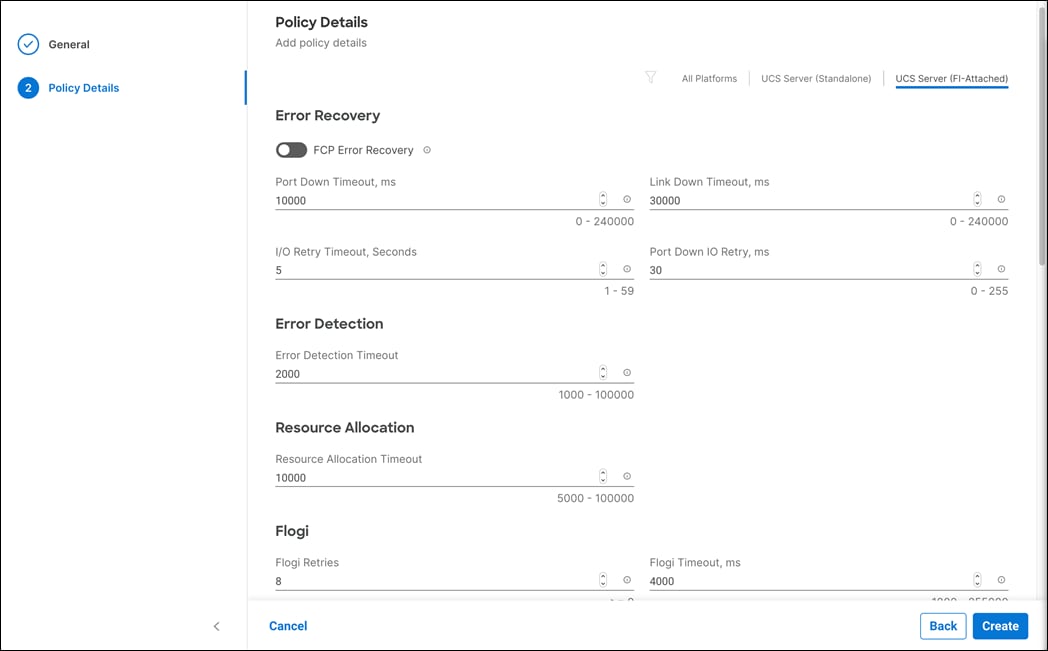The image size is (1048, 651).
Task: Click the Port Down IO Retry info icon
Action: tap(1001, 269)
